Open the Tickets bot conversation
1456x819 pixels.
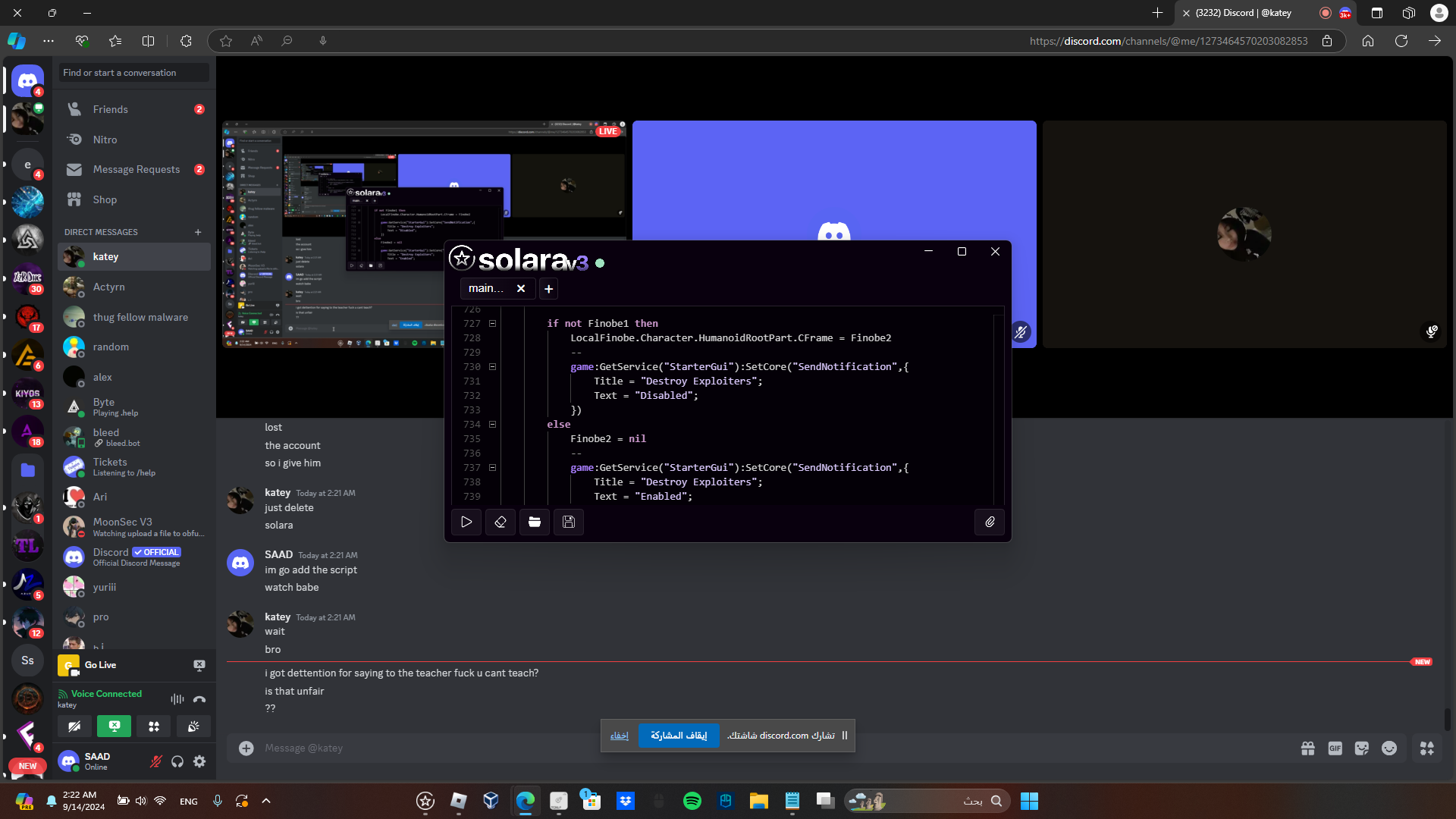(134, 467)
